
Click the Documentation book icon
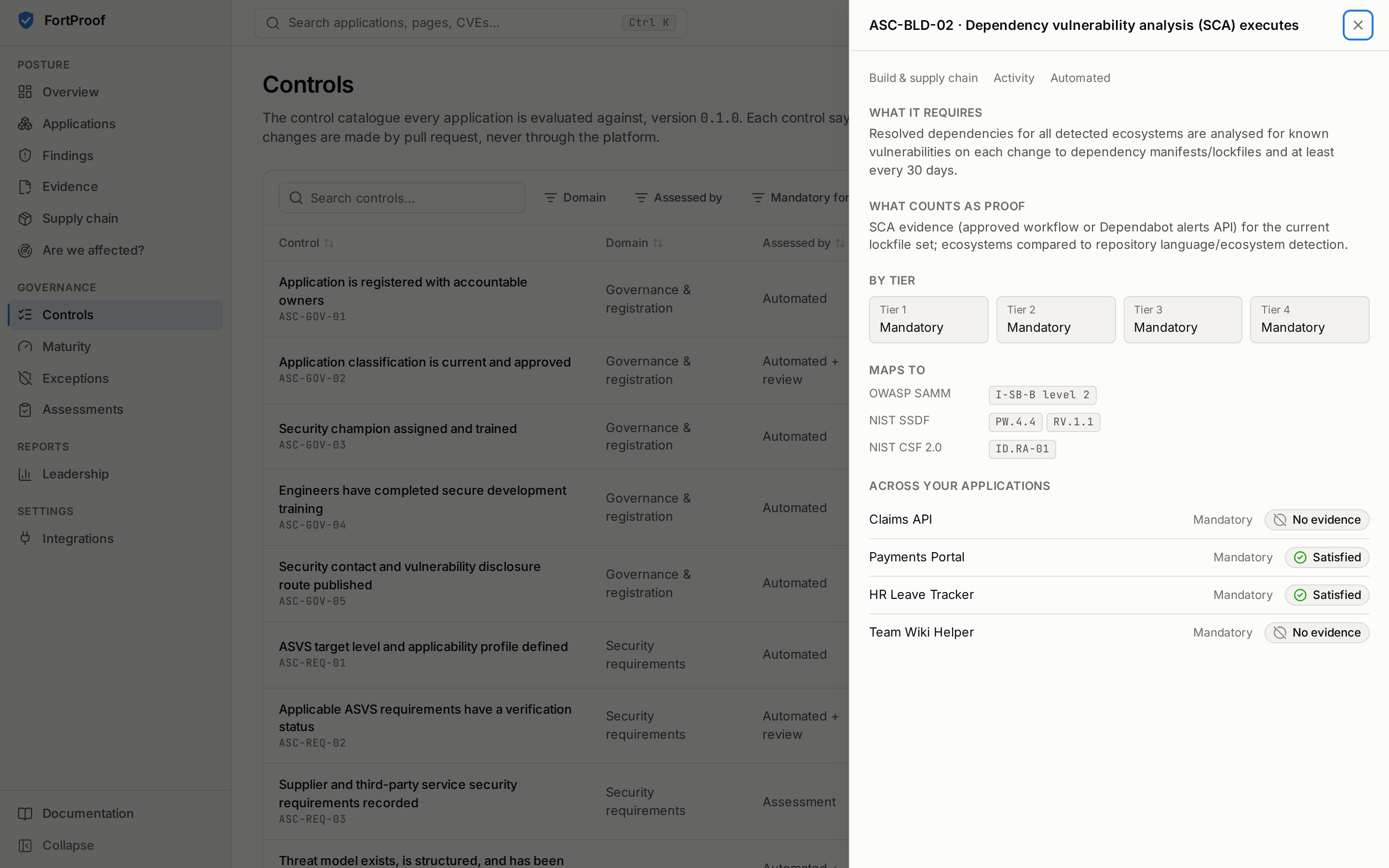pyautogui.click(x=25, y=814)
